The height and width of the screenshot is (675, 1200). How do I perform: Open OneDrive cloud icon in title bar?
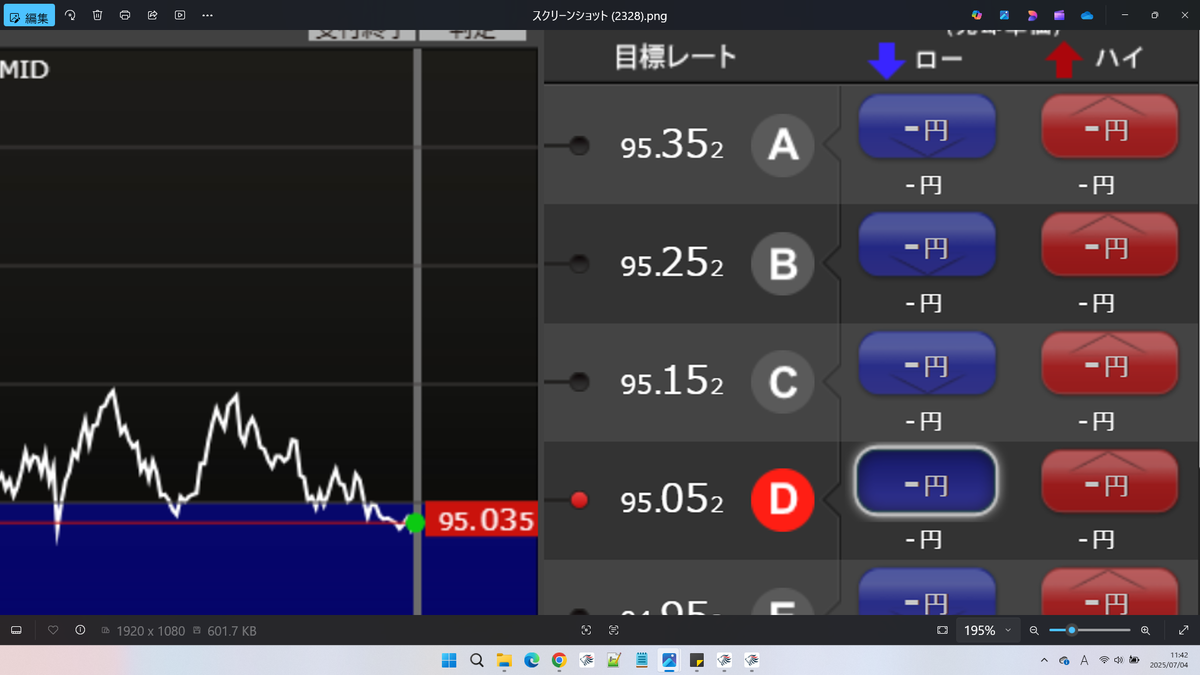click(x=1087, y=16)
